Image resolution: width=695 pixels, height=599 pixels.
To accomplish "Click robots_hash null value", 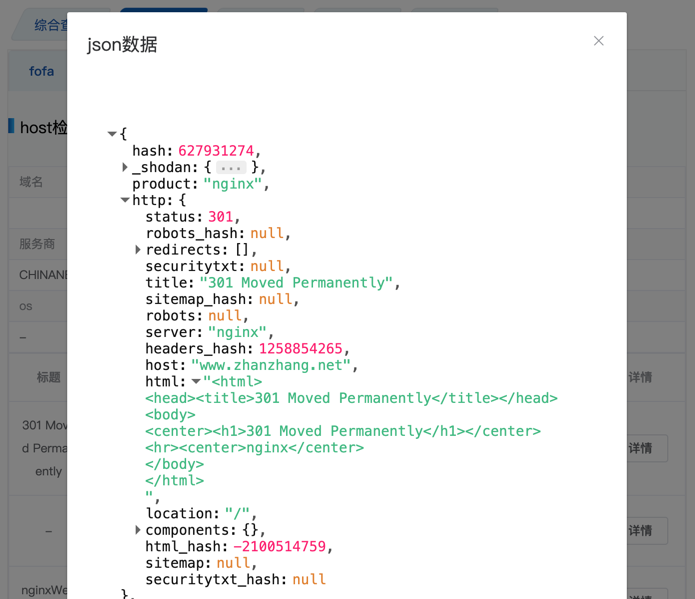I will click(267, 233).
